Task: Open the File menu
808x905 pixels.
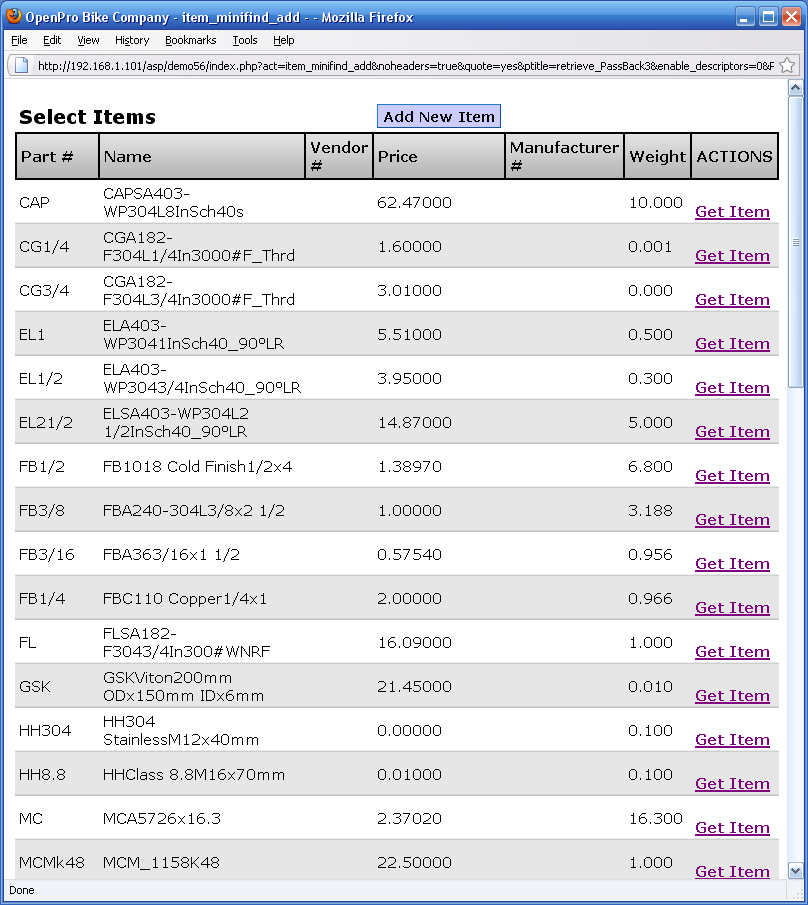Action: click(19, 40)
